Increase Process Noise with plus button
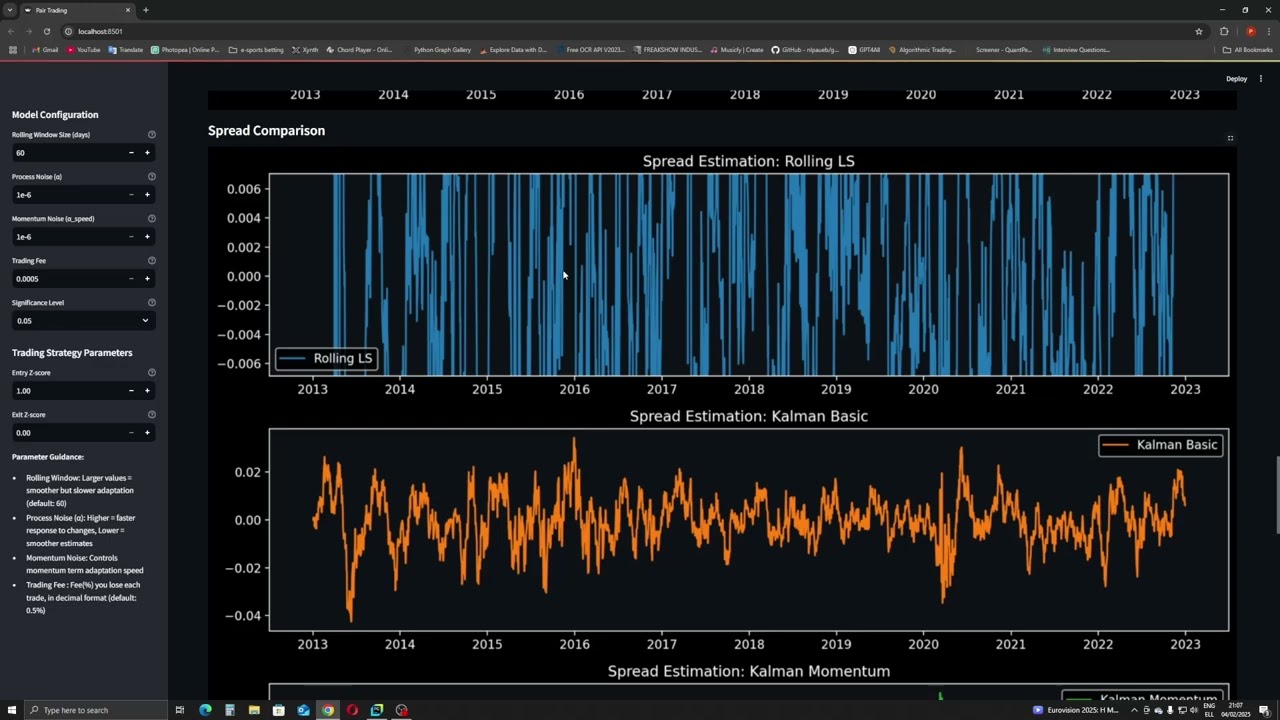This screenshot has height=720, width=1280. click(x=147, y=195)
